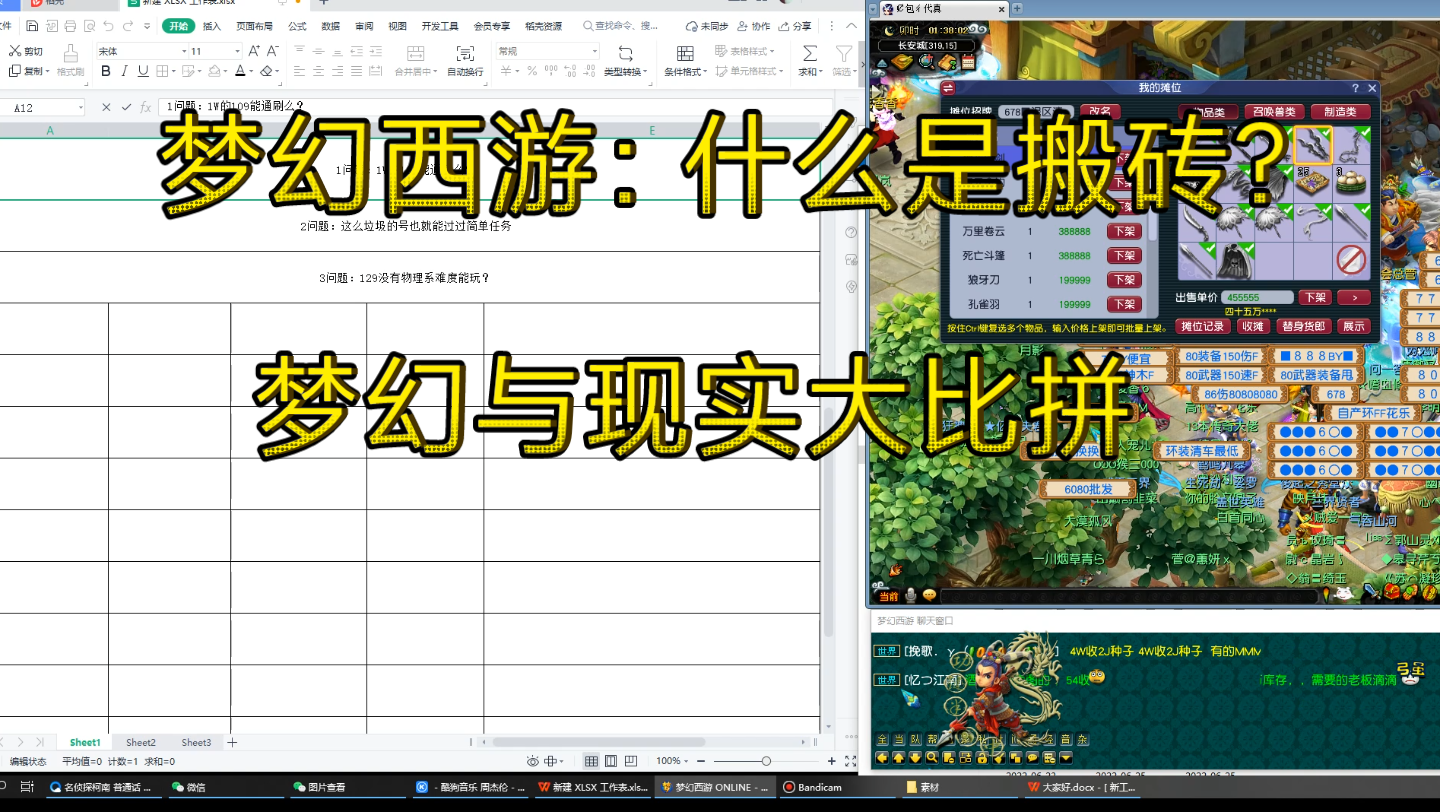Decrease font size with smaller A icon
The width and height of the screenshot is (1440, 812).
click(x=272, y=51)
